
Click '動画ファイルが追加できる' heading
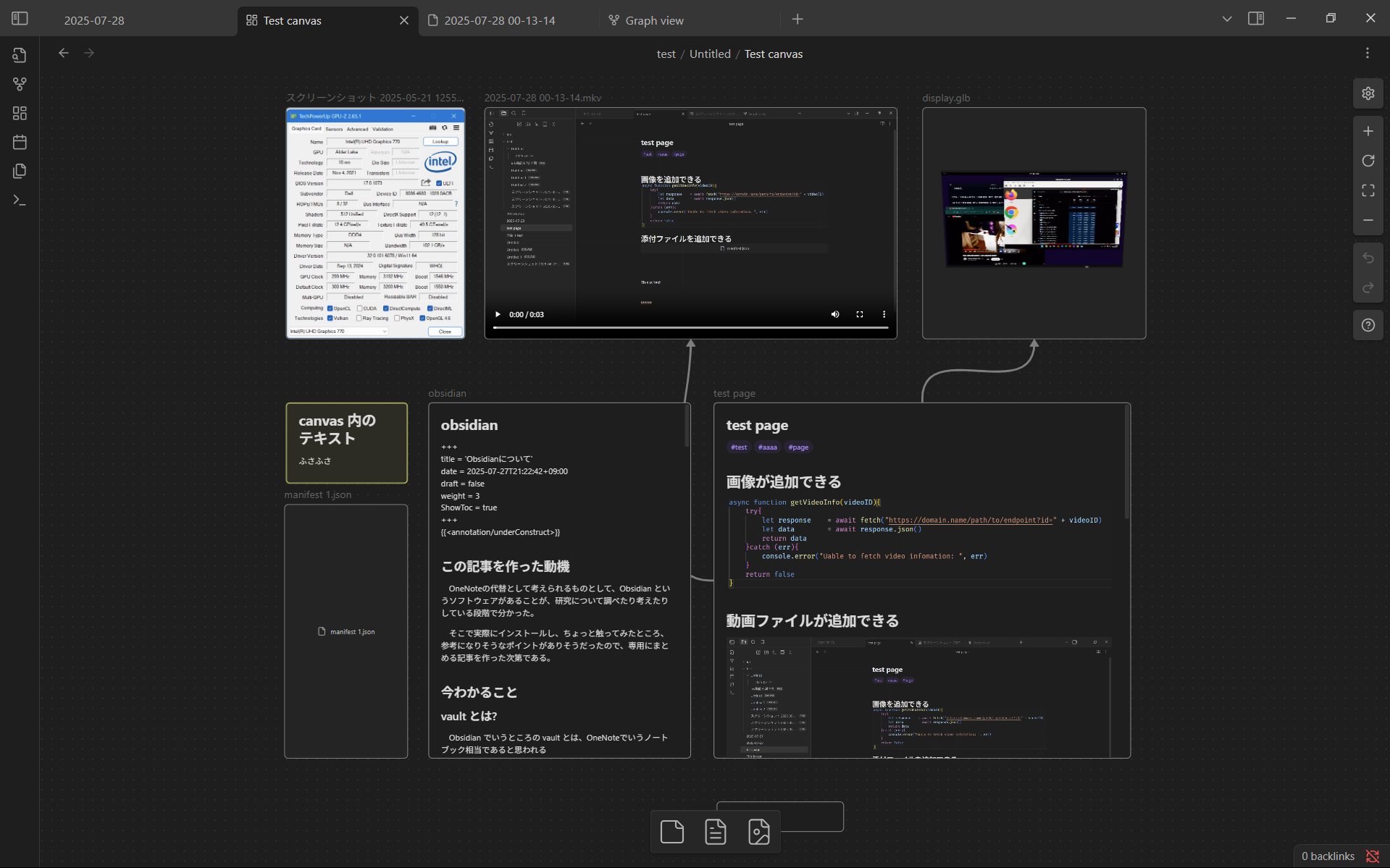[812, 620]
